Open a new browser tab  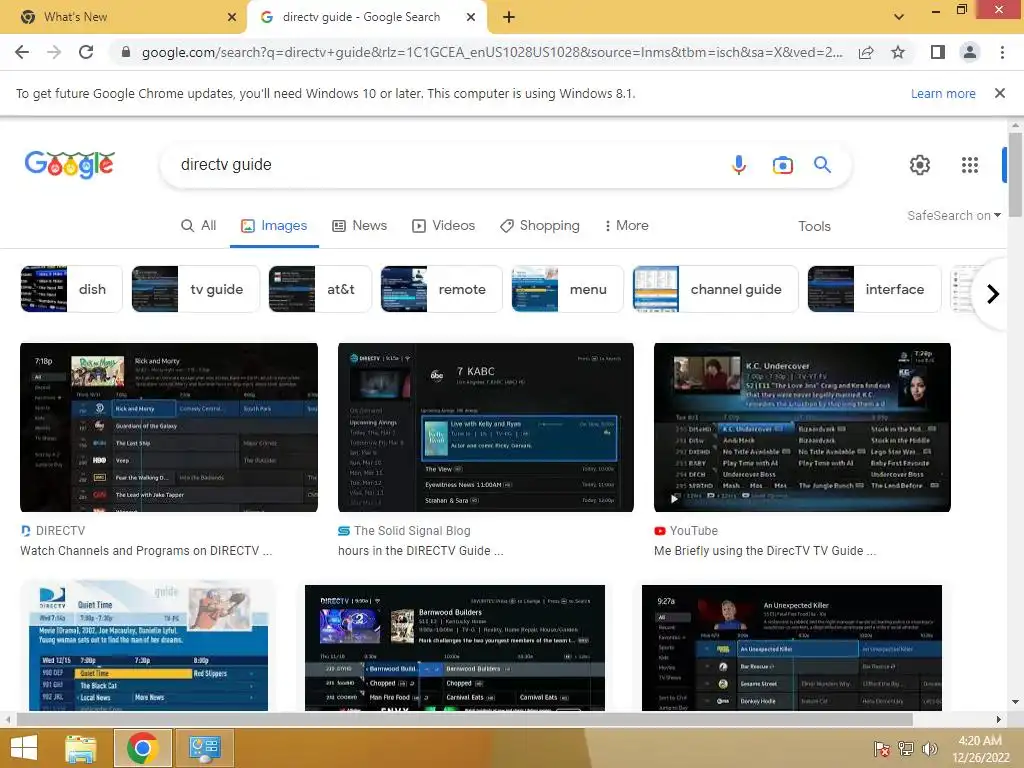tap(509, 17)
